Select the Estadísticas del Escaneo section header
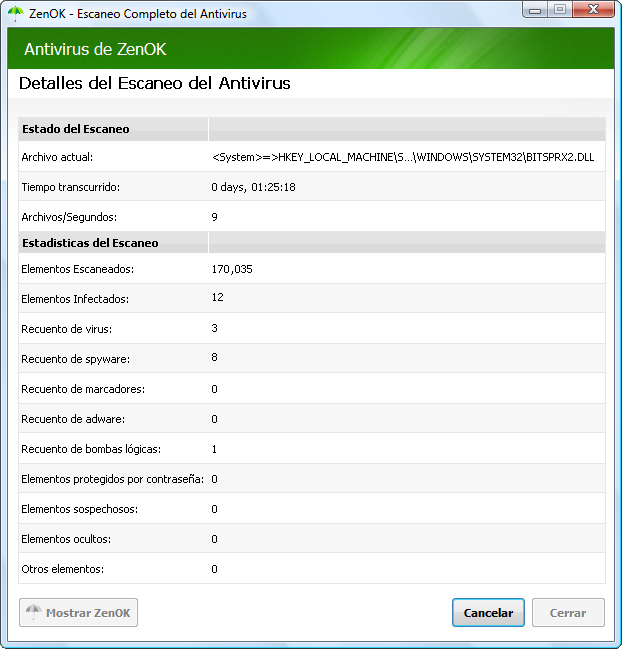This screenshot has width=622, height=649. [90, 243]
